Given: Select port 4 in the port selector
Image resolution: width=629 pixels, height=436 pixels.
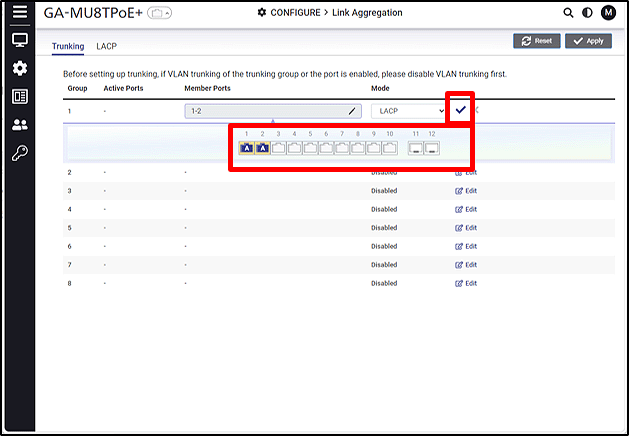Looking at the screenshot, I should pos(294,148).
